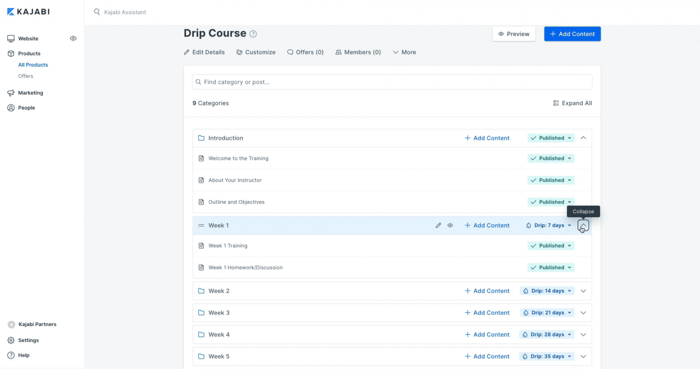The height and width of the screenshot is (369, 700).
Task: Click the Week 4 folder icon
Action: [201, 335]
